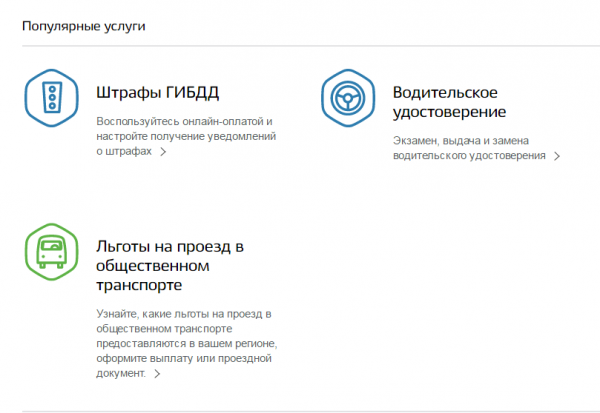The width and height of the screenshot is (600, 413).
Task: Click the chevron after 'о штрафах'
Action: pyautogui.click(x=163, y=152)
